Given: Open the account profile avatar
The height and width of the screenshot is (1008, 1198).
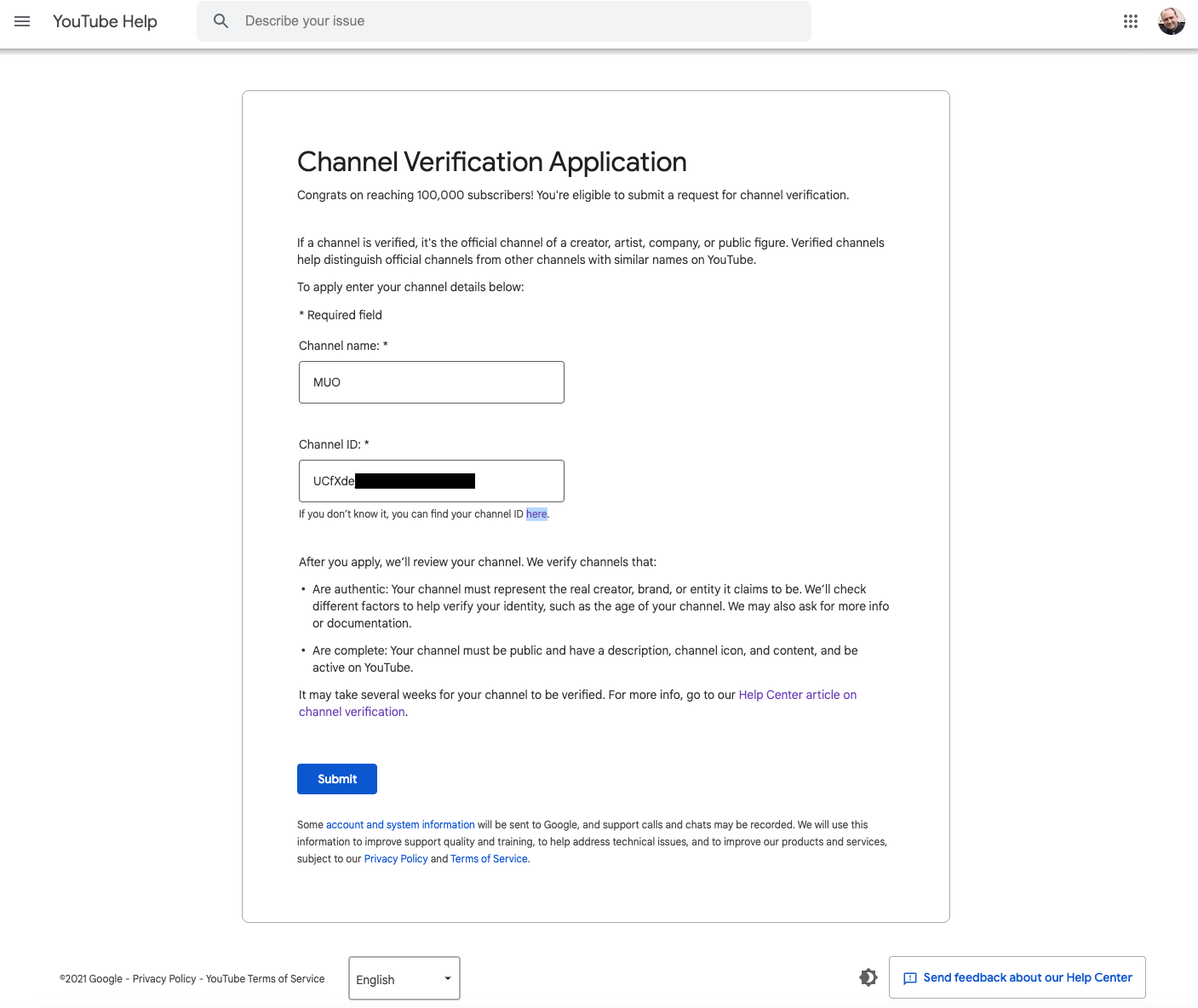Looking at the screenshot, I should point(1171,21).
